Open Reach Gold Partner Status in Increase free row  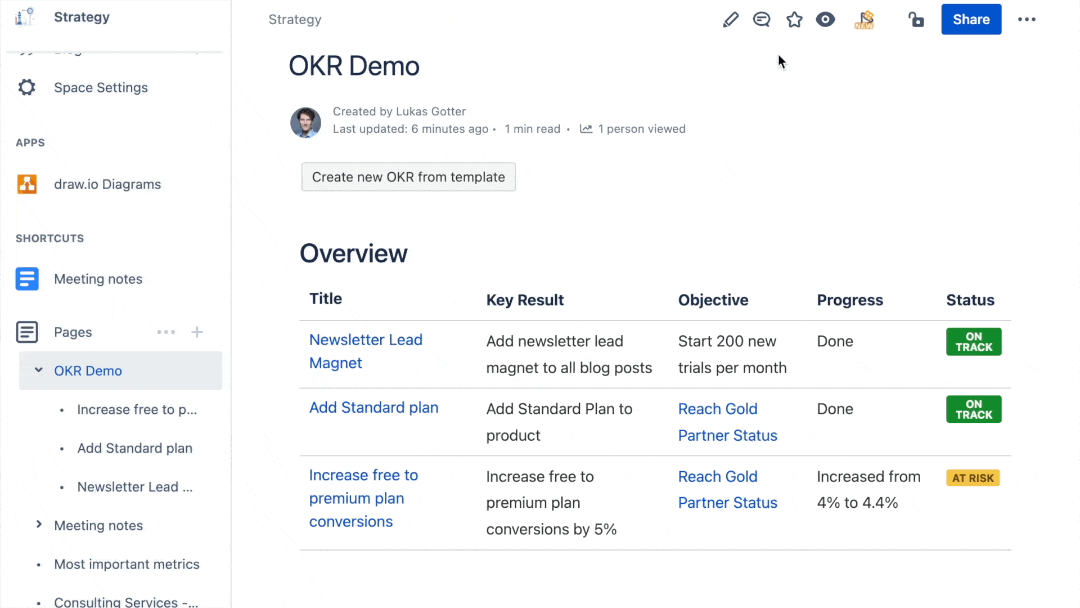[x=727, y=490]
